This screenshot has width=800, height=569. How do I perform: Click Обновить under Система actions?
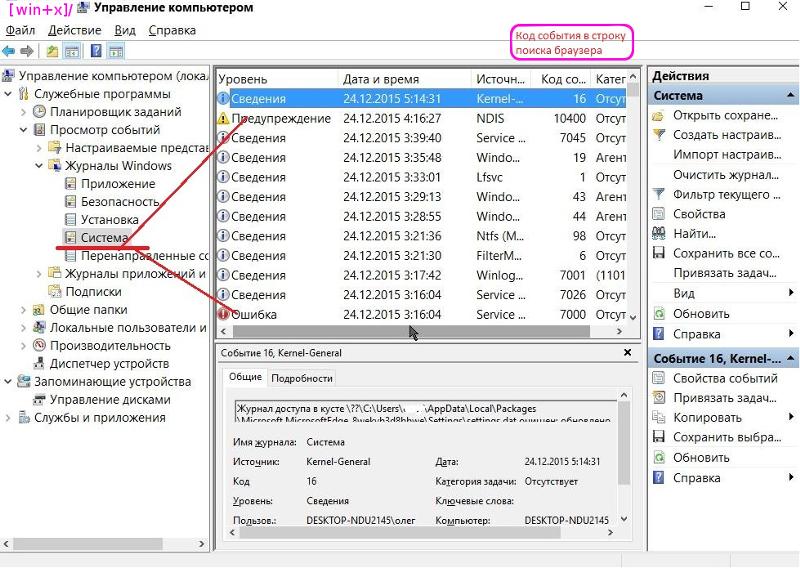701,314
